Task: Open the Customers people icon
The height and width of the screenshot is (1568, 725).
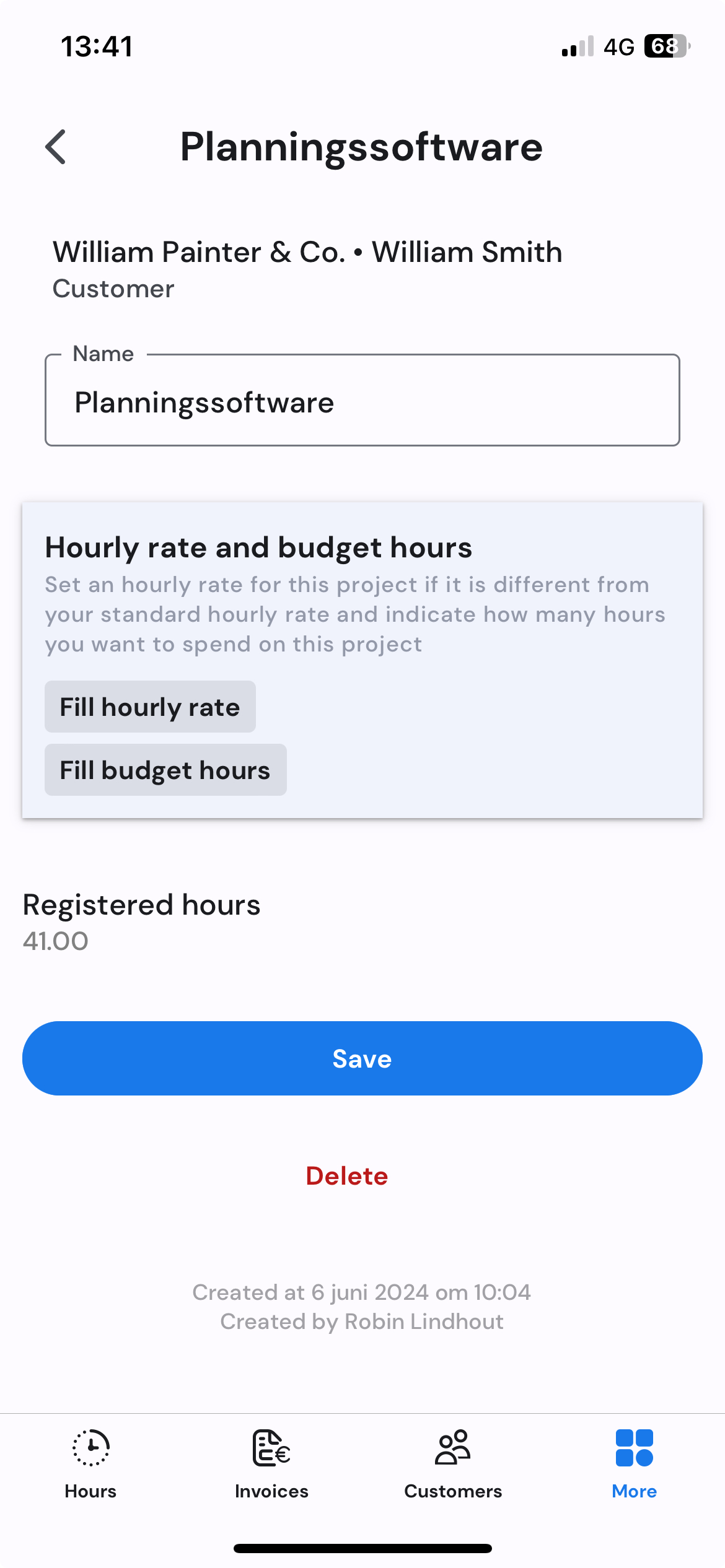Action: (x=453, y=1447)
